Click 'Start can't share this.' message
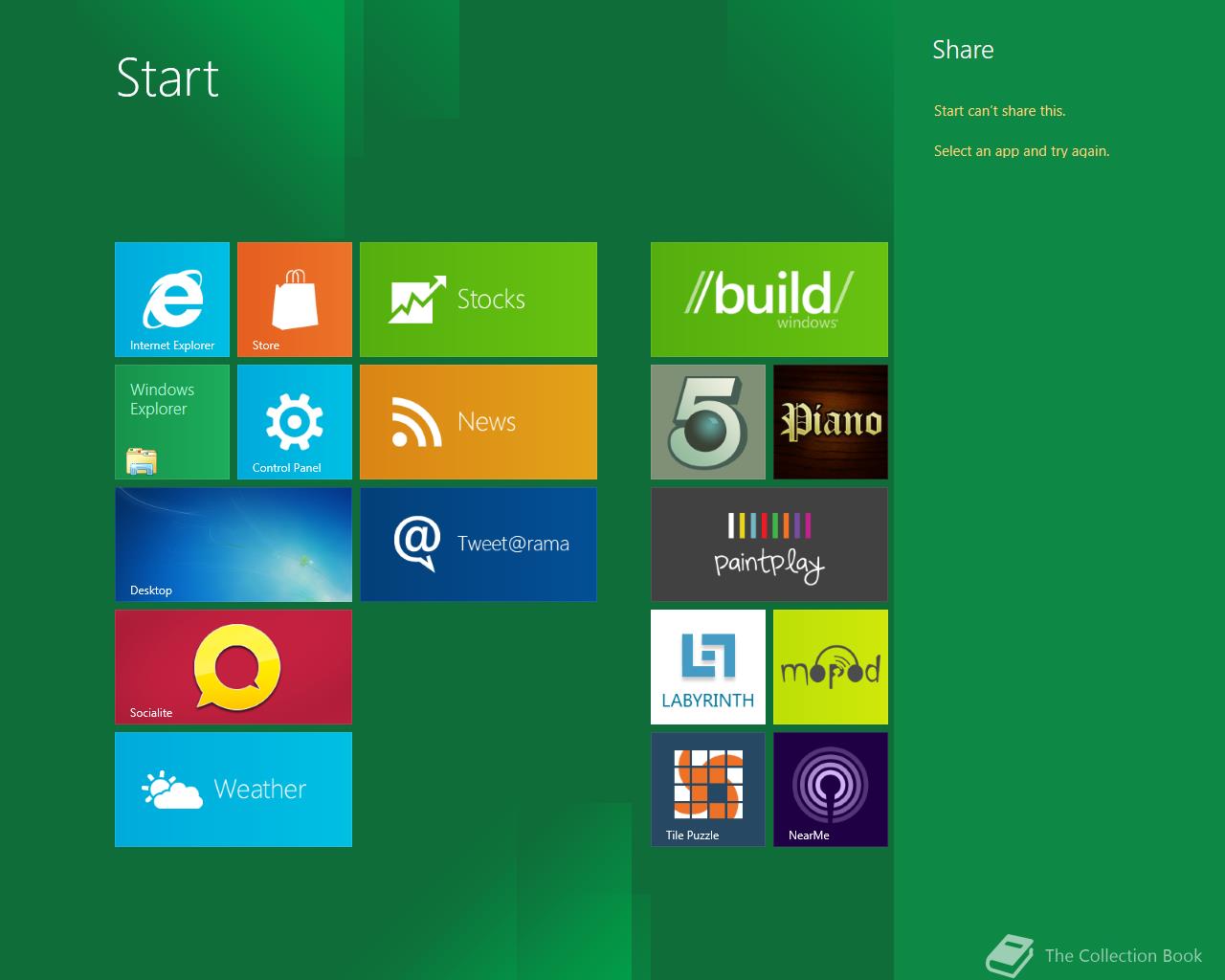The image size is (1225, 980). pyautogui.click(x=999, y=111)
